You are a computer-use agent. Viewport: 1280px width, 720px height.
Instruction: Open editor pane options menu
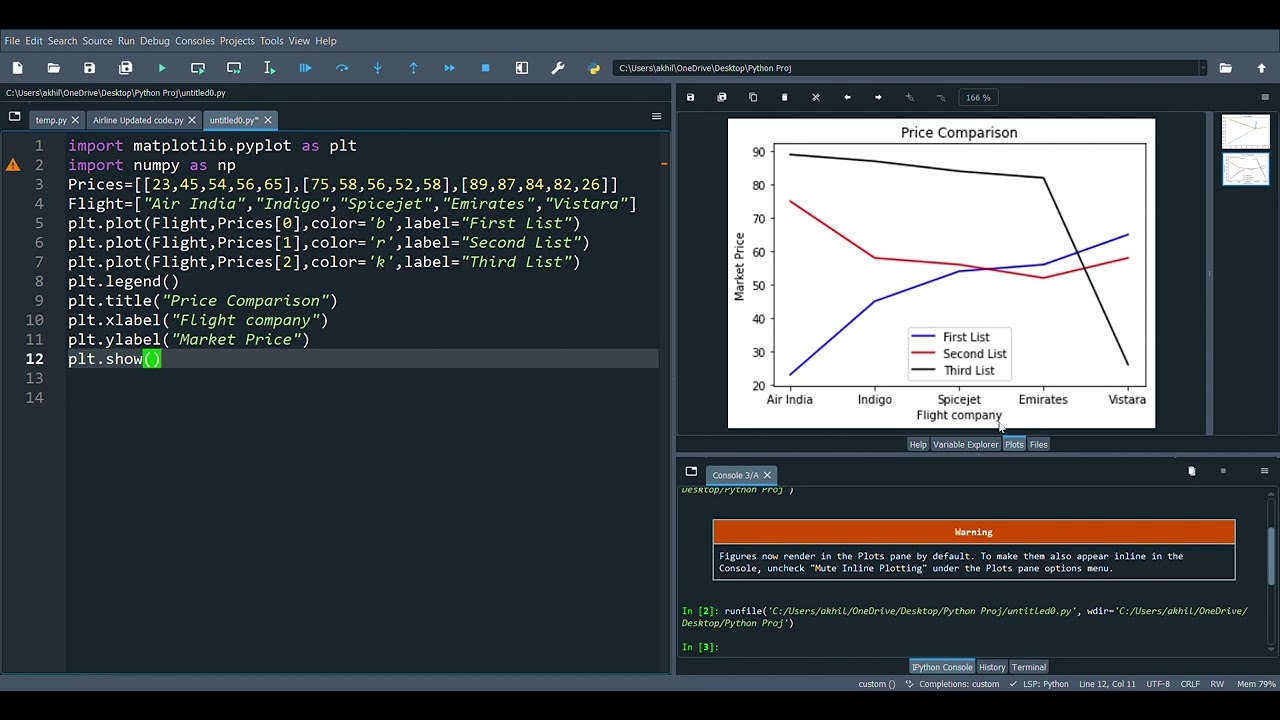pyautogui.click(x=657, y=117)
